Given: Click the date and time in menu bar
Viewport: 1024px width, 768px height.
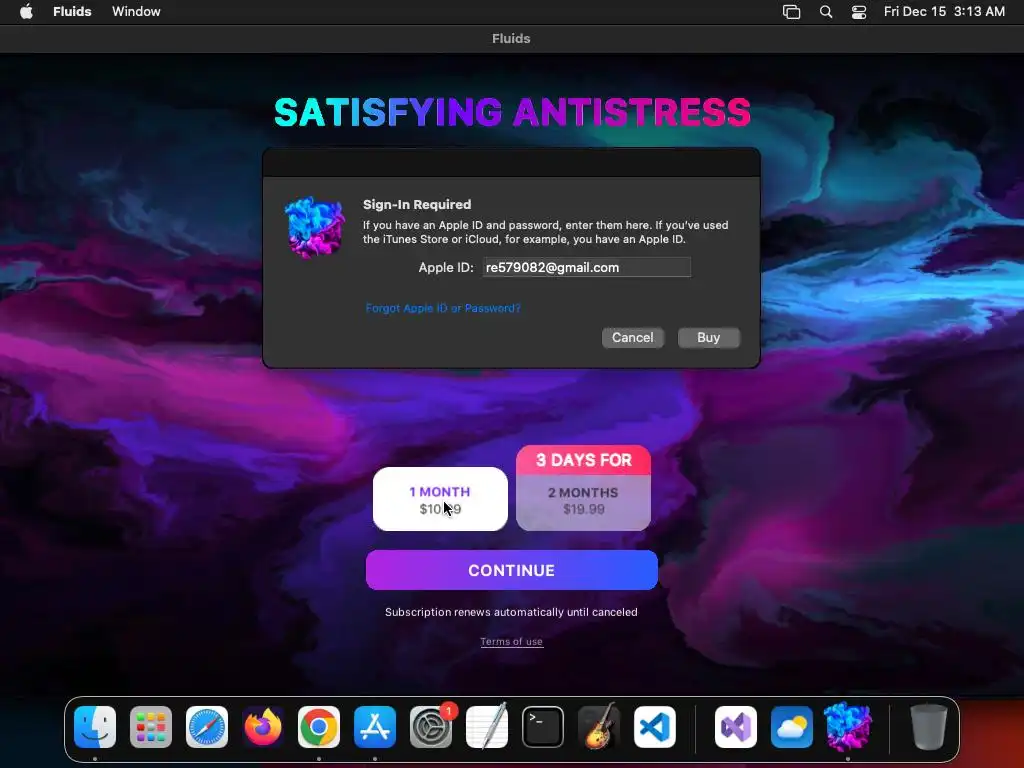Looking at the screenshot, I should pyautogui.click(x=944, y=12).
